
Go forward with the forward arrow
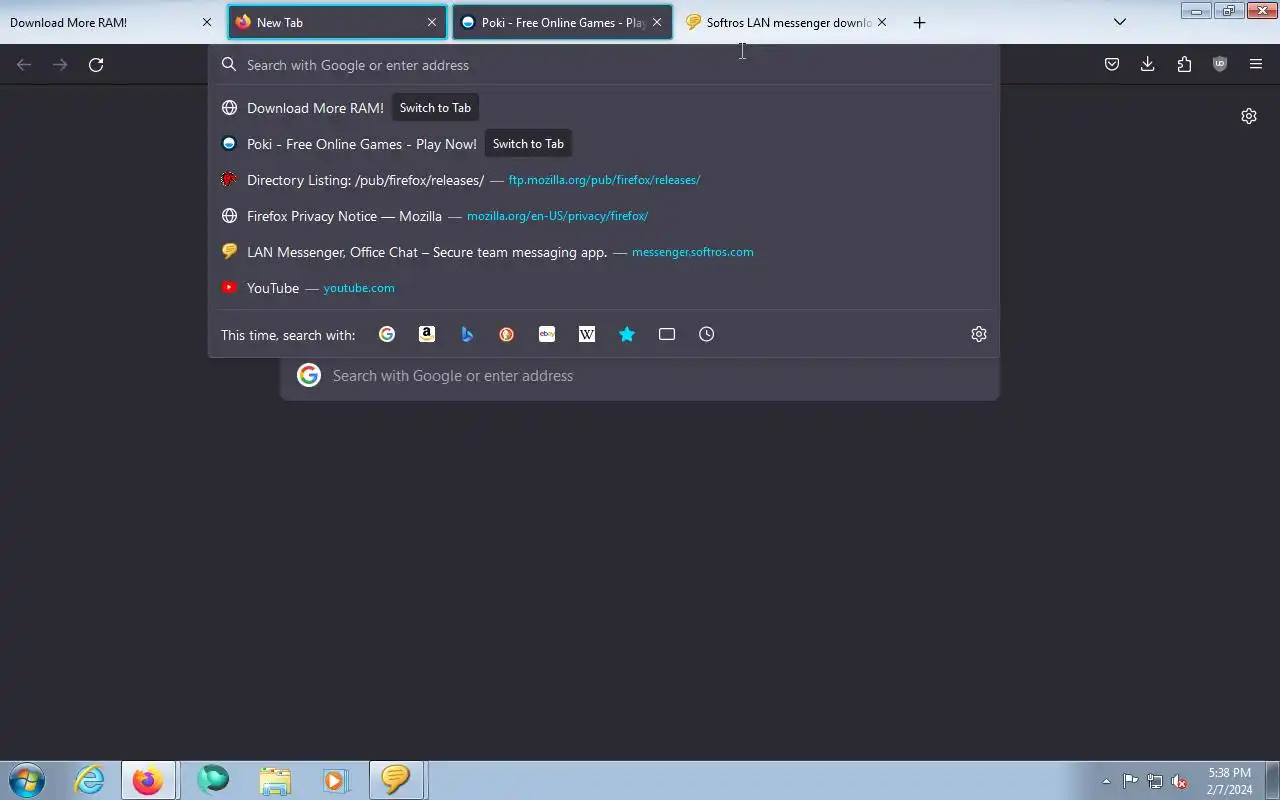coord(60,65)
